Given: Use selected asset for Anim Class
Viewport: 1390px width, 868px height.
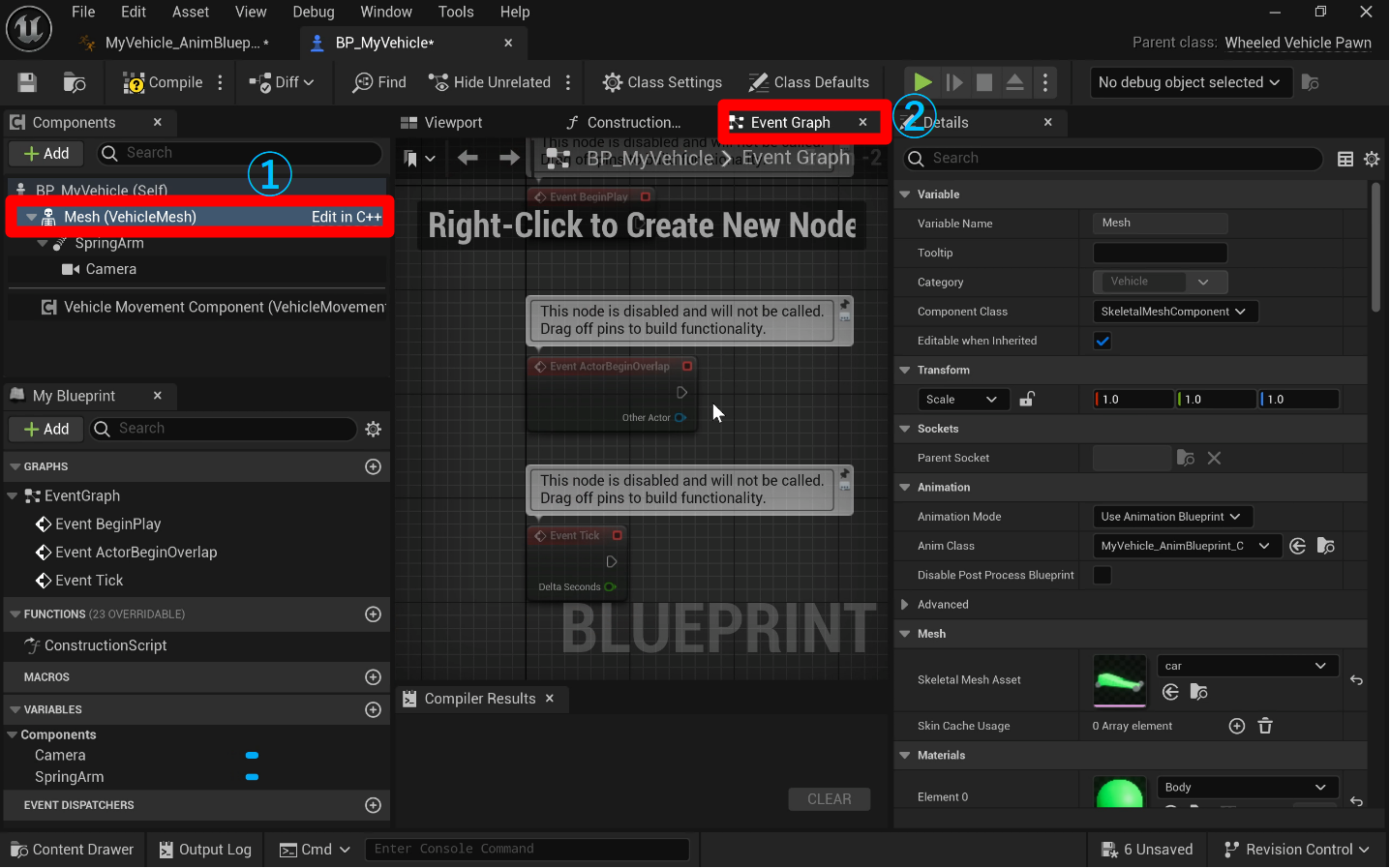Looking at the screenshot, I should [1298, 546].
